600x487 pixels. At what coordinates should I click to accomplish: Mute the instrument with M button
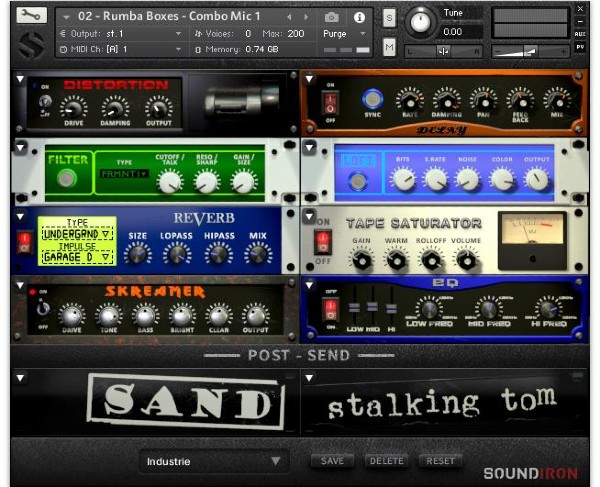pos(389,47)
